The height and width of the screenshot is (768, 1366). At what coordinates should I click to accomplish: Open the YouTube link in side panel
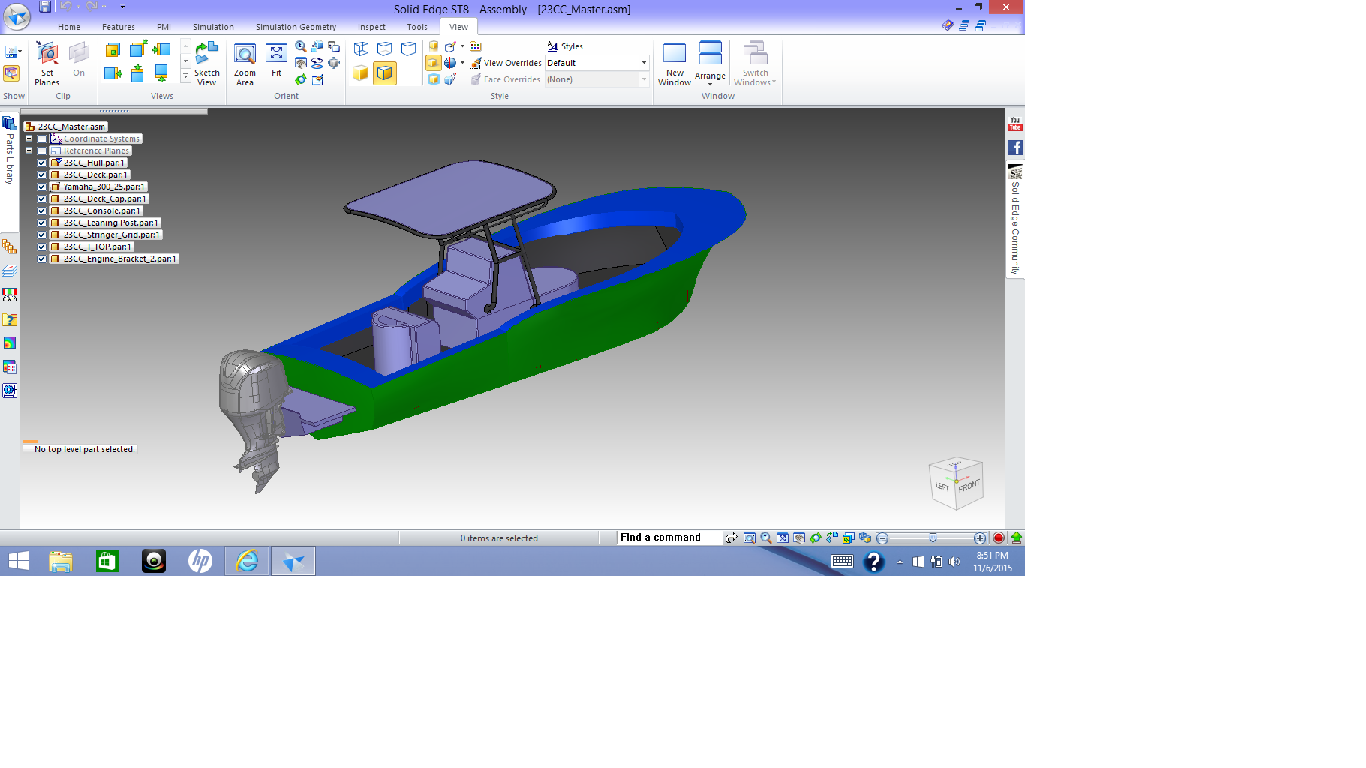pos(1015,125)
